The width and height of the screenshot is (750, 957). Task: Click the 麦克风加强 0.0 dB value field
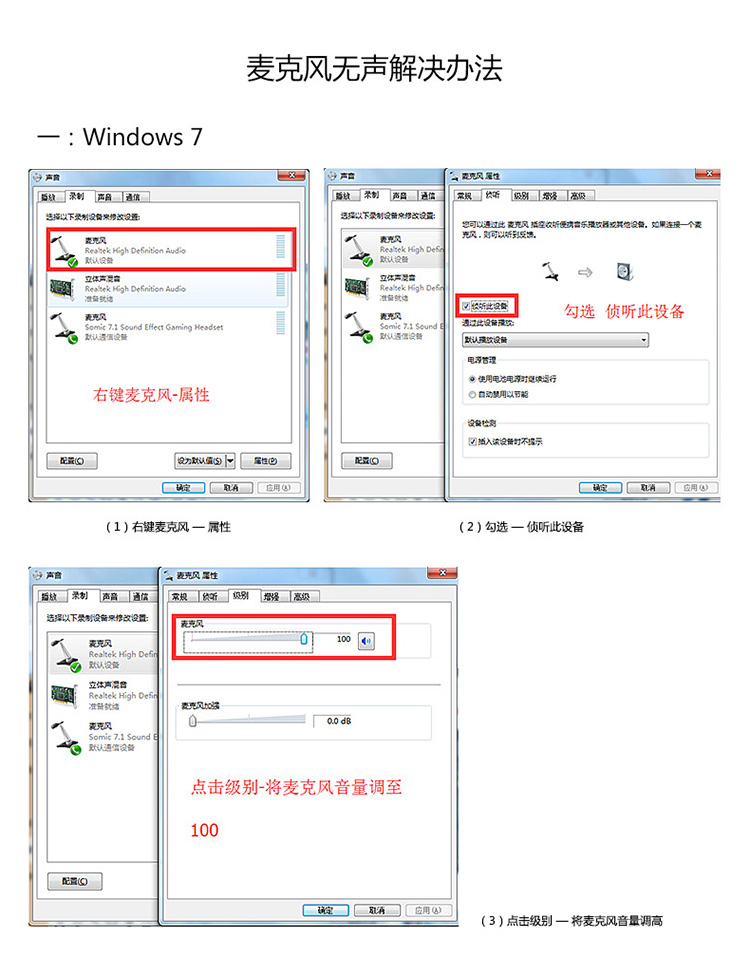(x=339, y=721)
